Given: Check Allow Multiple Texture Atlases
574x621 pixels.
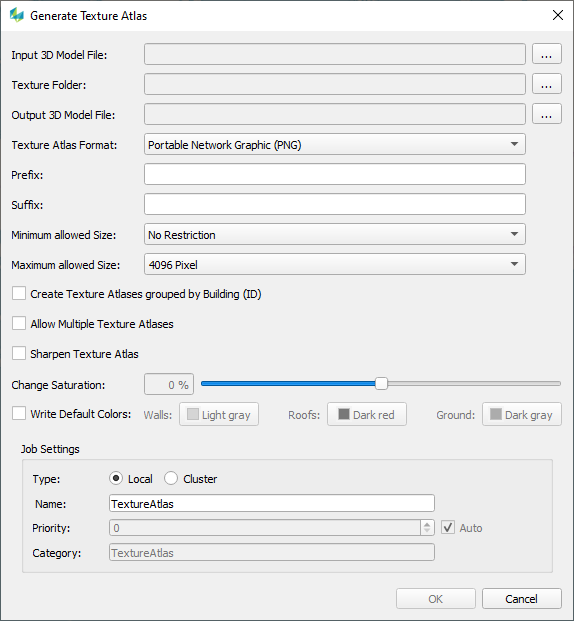Looking at the screenshot, I should coord(19,324).
